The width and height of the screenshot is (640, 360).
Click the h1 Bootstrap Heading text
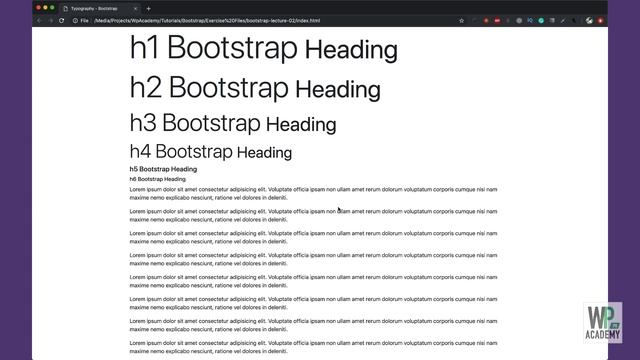coord(264,48)
